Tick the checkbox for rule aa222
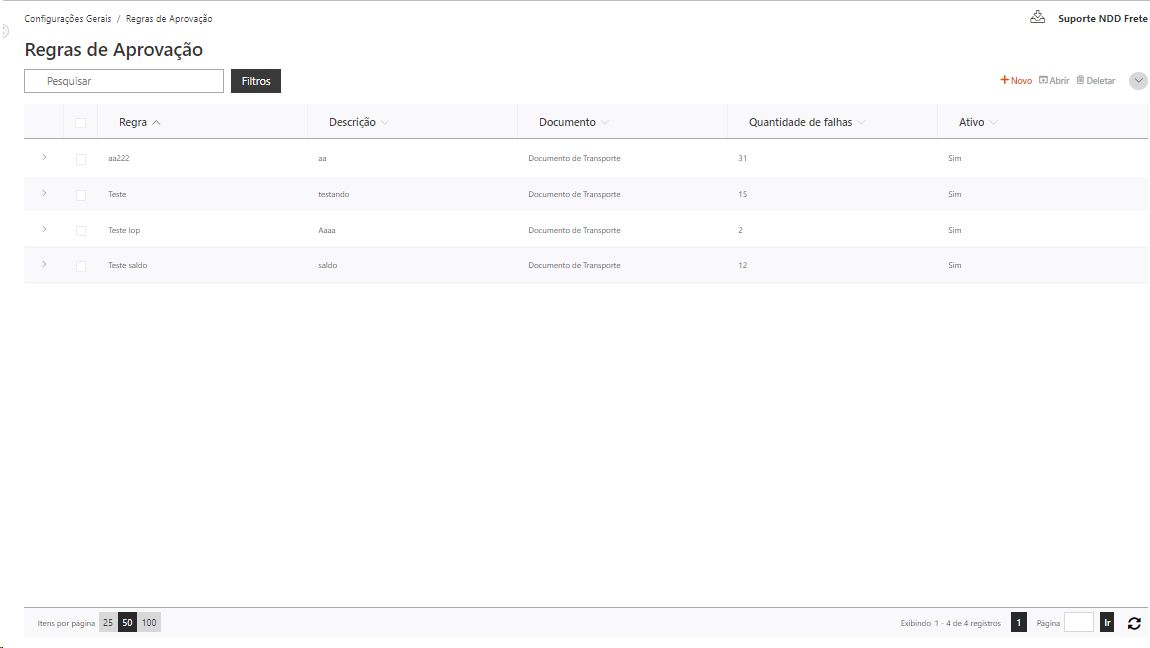 [x=81, y=158]
